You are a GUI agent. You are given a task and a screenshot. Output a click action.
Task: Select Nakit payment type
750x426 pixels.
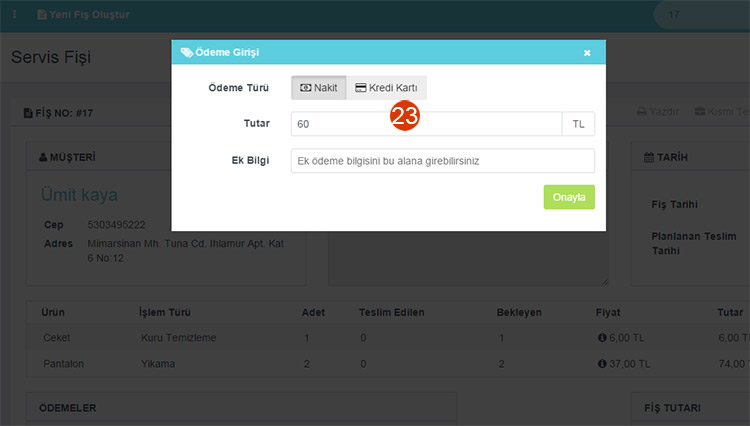tap(319, 87)
